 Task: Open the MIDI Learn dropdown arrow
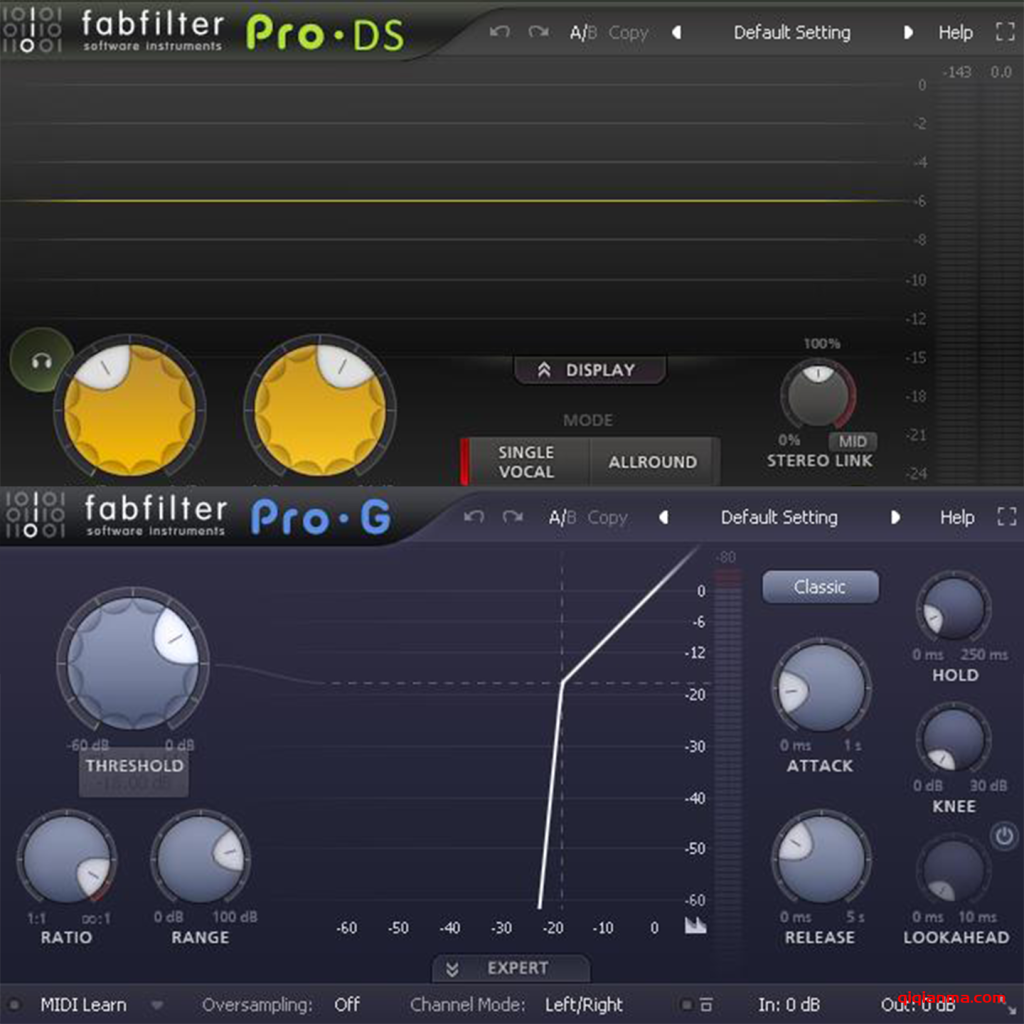[157, 1005]
